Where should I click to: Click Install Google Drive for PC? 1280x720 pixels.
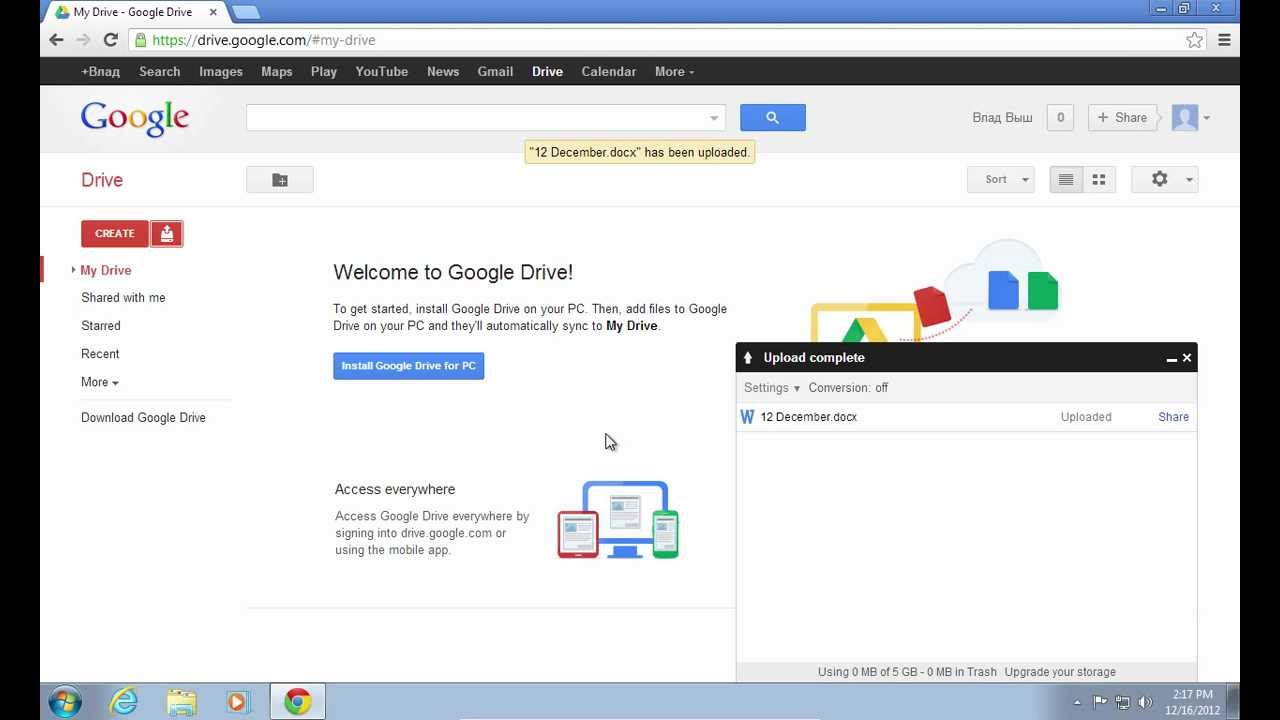click(408, 366)
